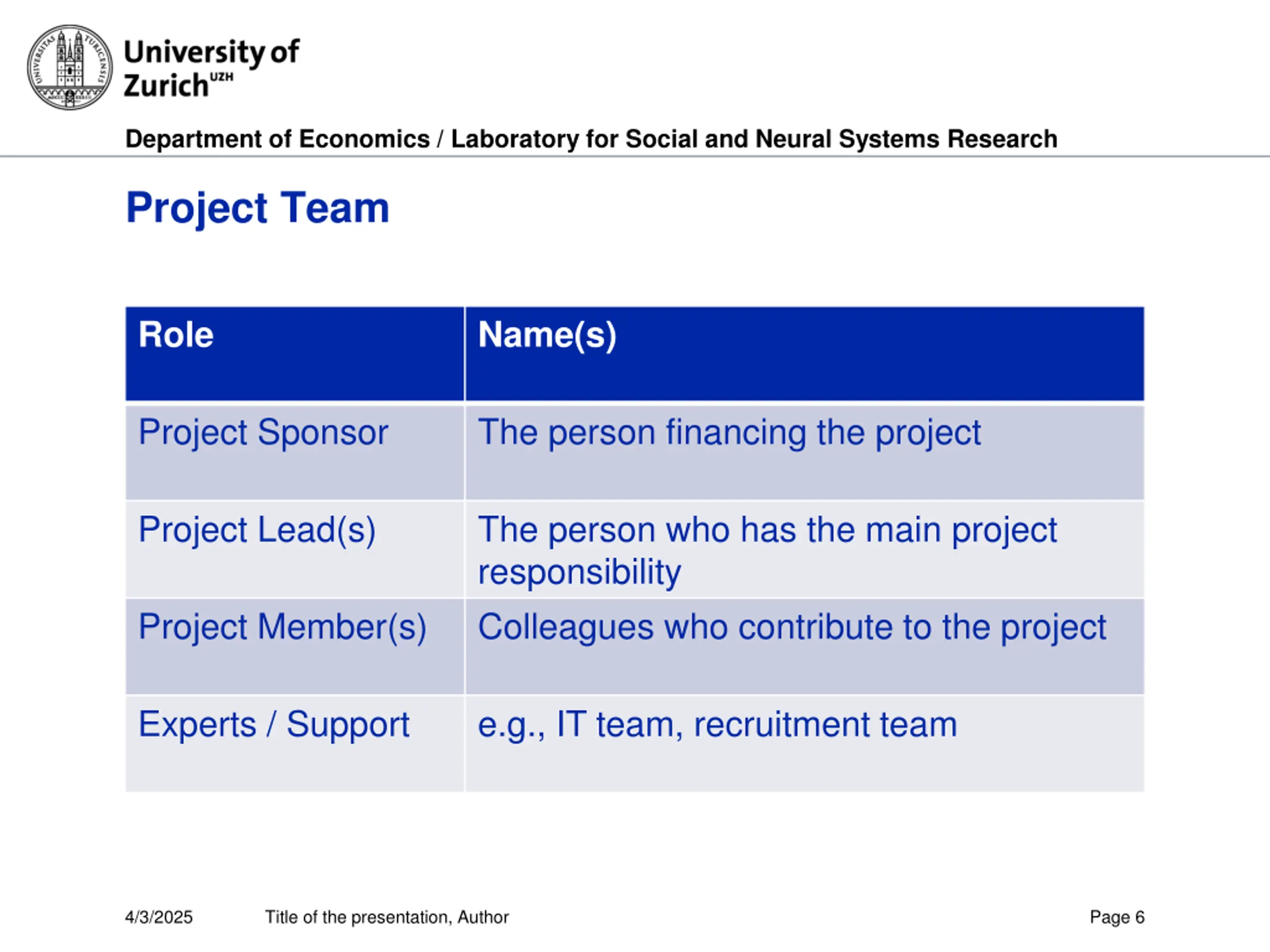
Task: Select the Project Member(s) cell
Action: tap(295, 646)
